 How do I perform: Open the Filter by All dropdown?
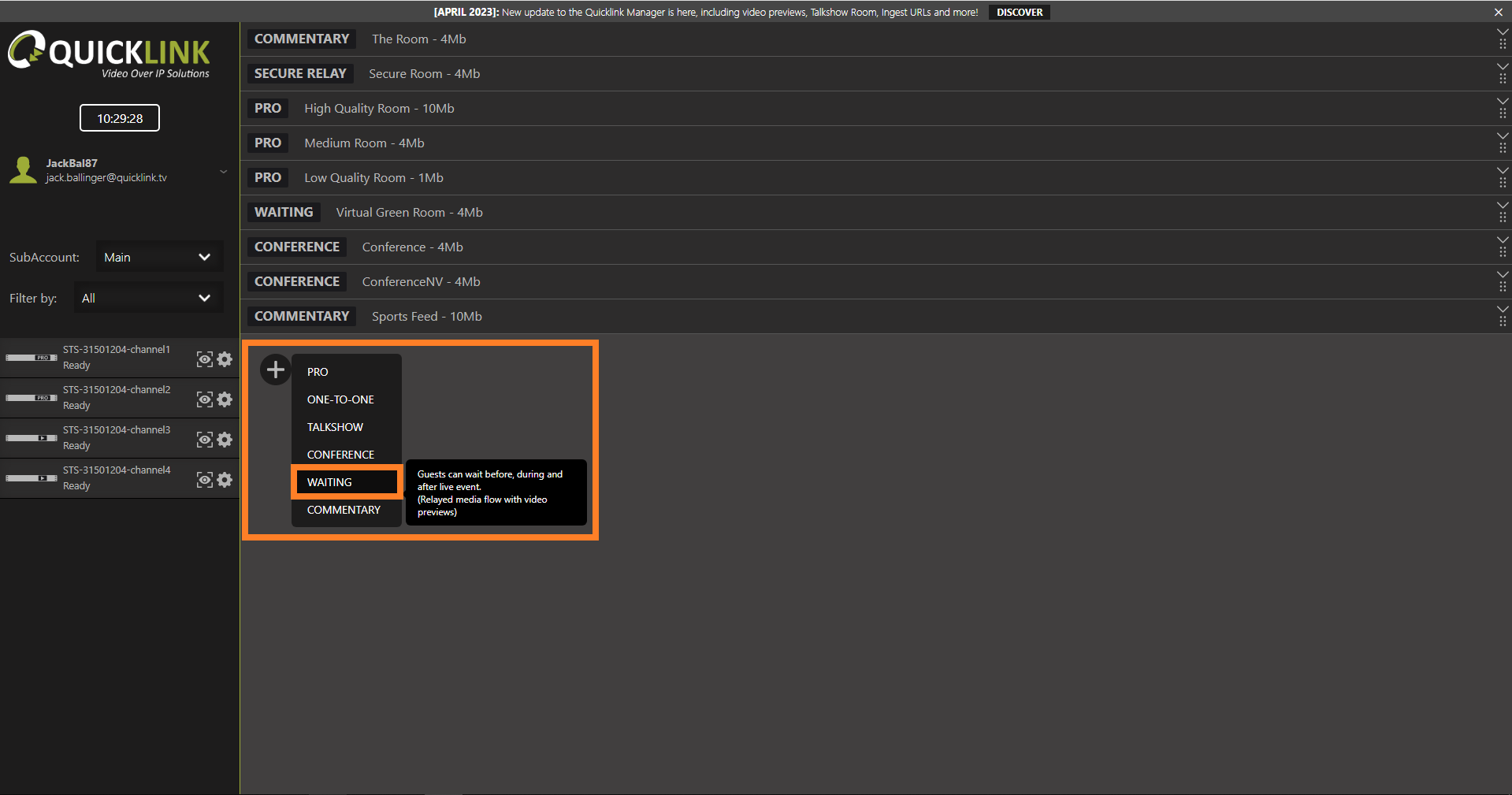click(x=148, y=298)
